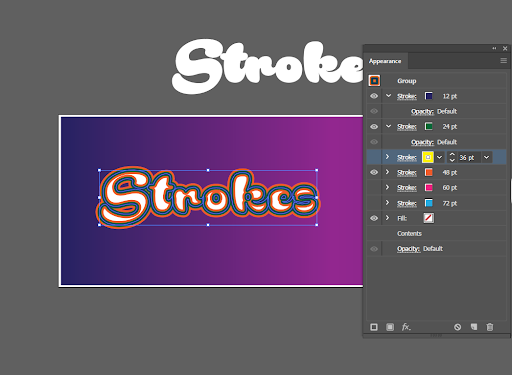The width and height of the screenshot is (512, 375).
Task: Open Stroke panel link for 12 pt stroke
Action: pos(407,96)
